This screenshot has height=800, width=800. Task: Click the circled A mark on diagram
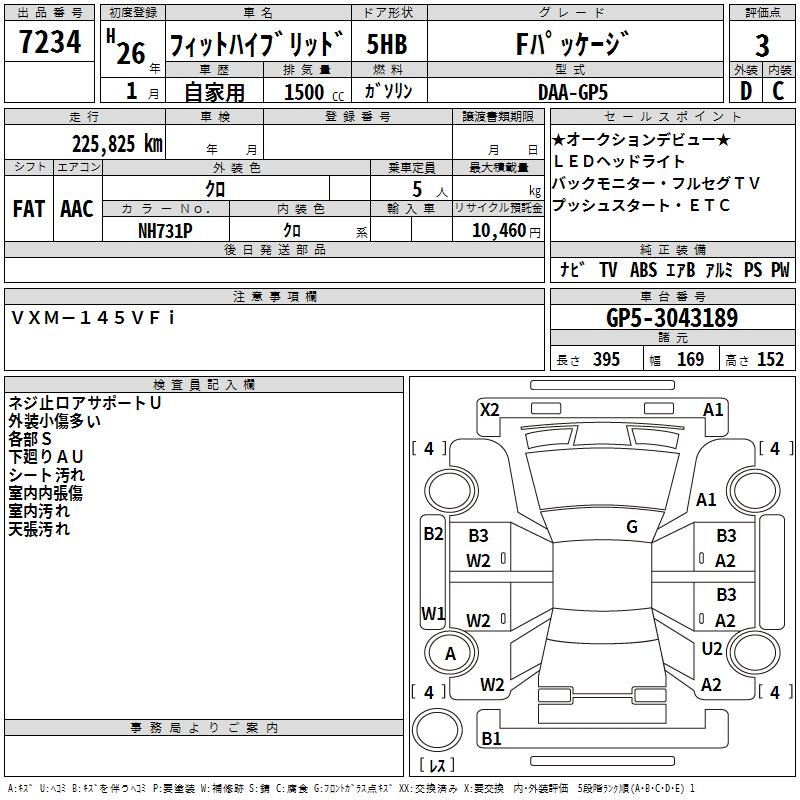[x=450, y=653]
